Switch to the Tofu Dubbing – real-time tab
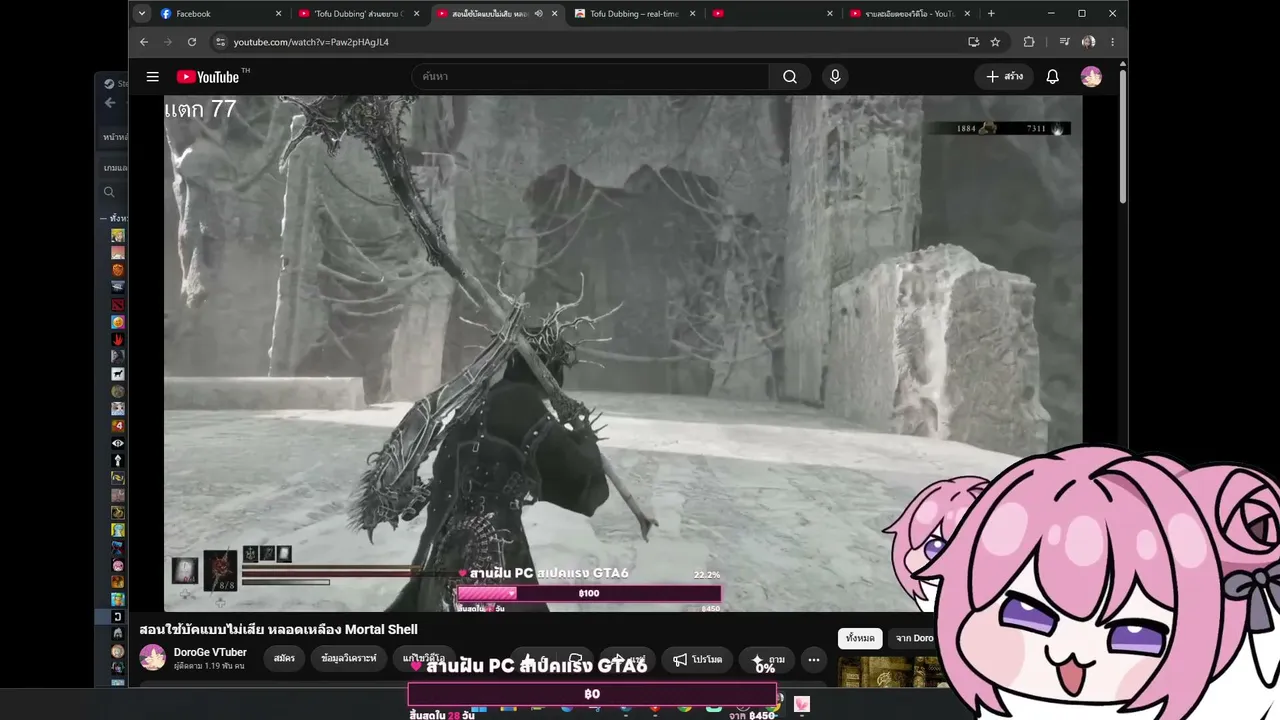The height and width of the screenshot is (720, 1280). click(636, 14)
